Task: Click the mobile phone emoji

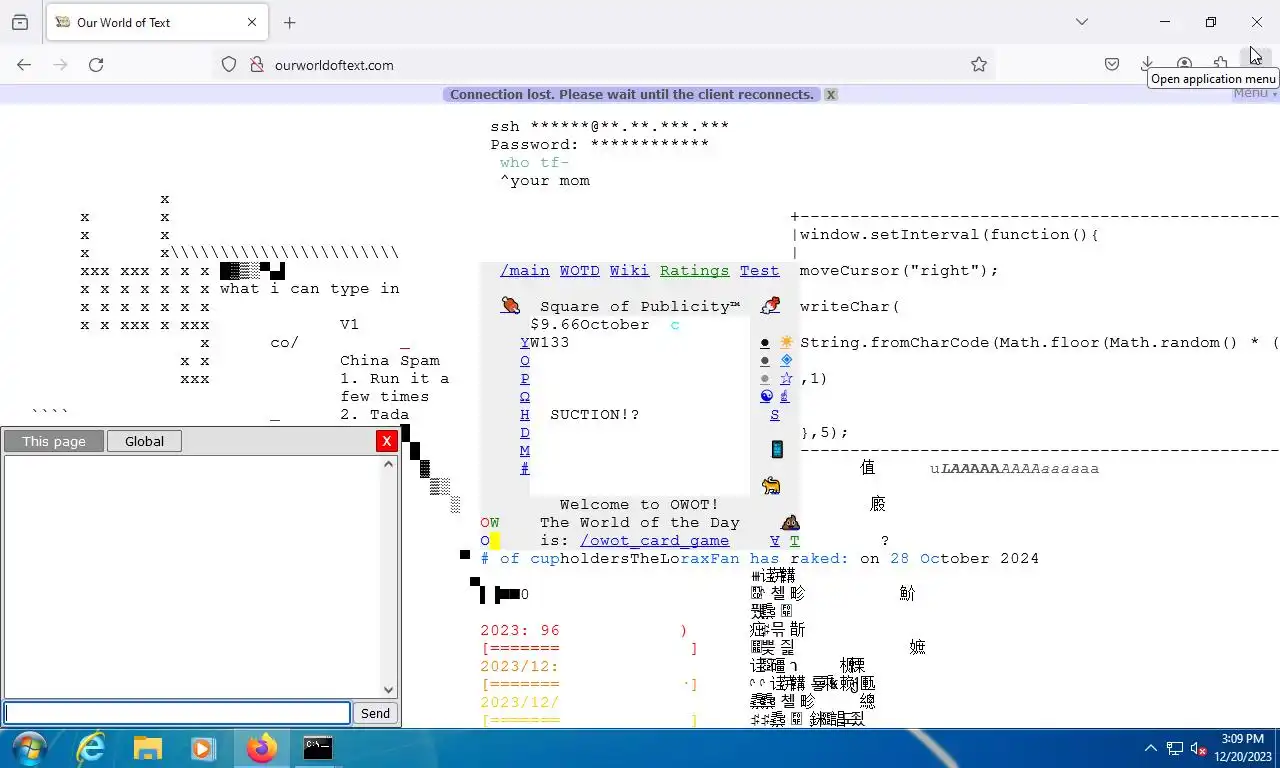Action: 776,449
